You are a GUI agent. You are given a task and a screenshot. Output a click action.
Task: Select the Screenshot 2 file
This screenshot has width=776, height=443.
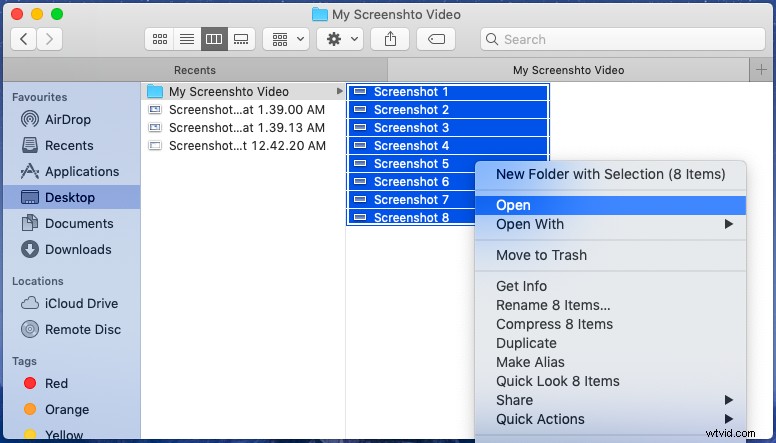pos(448,109)
